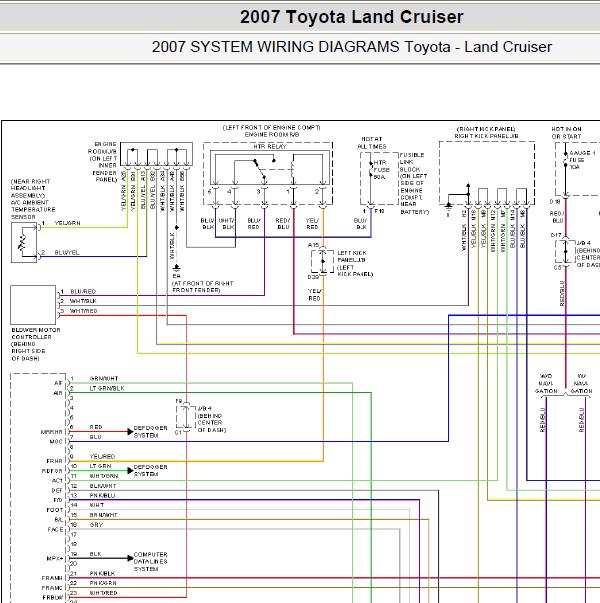This screenshot has width=600, height=603.
Task: Click the WHT/GRN label at pin 11
Action: (103, 476)
